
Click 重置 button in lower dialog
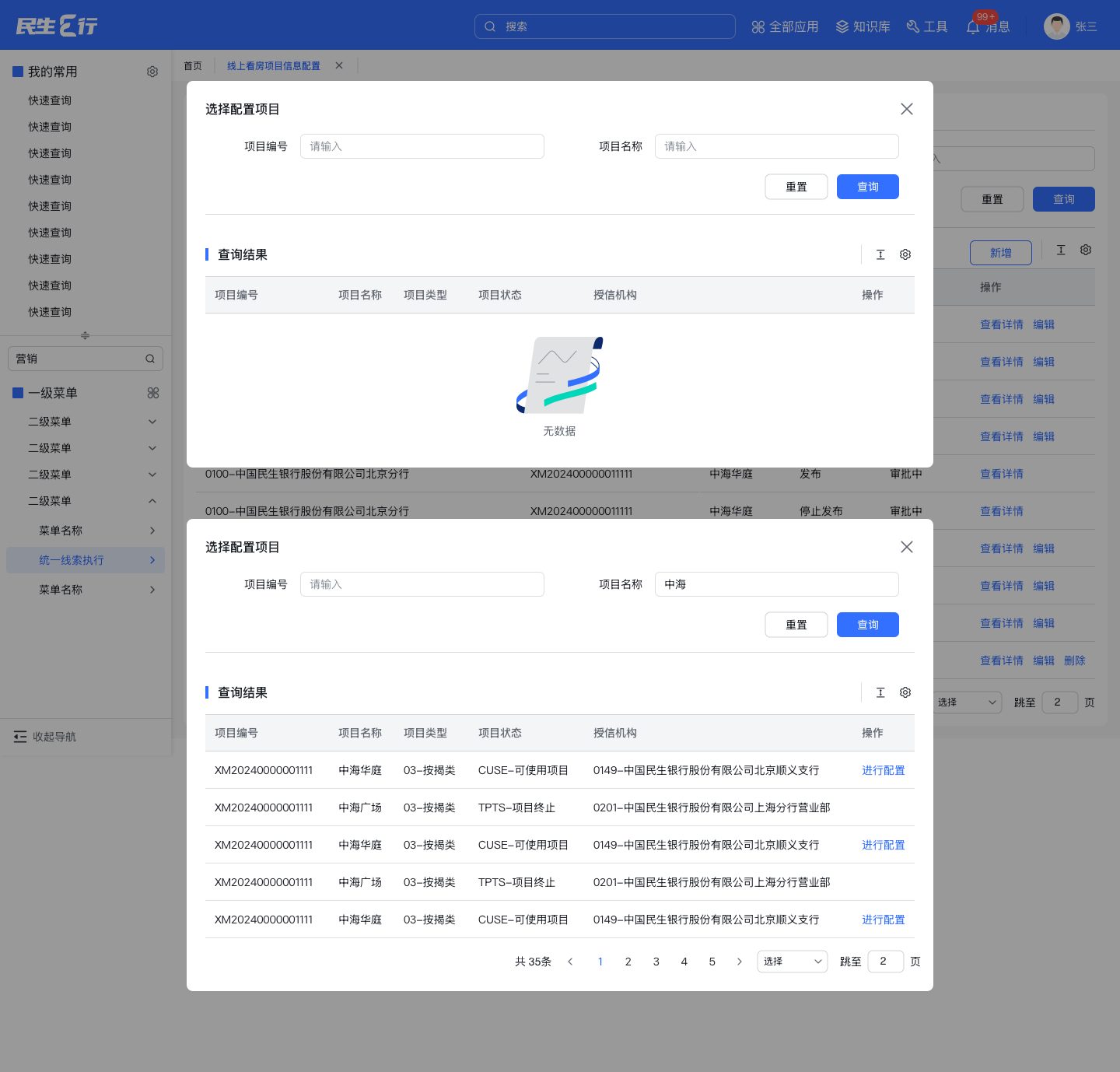pyautogui.click(x=796, y=625)
